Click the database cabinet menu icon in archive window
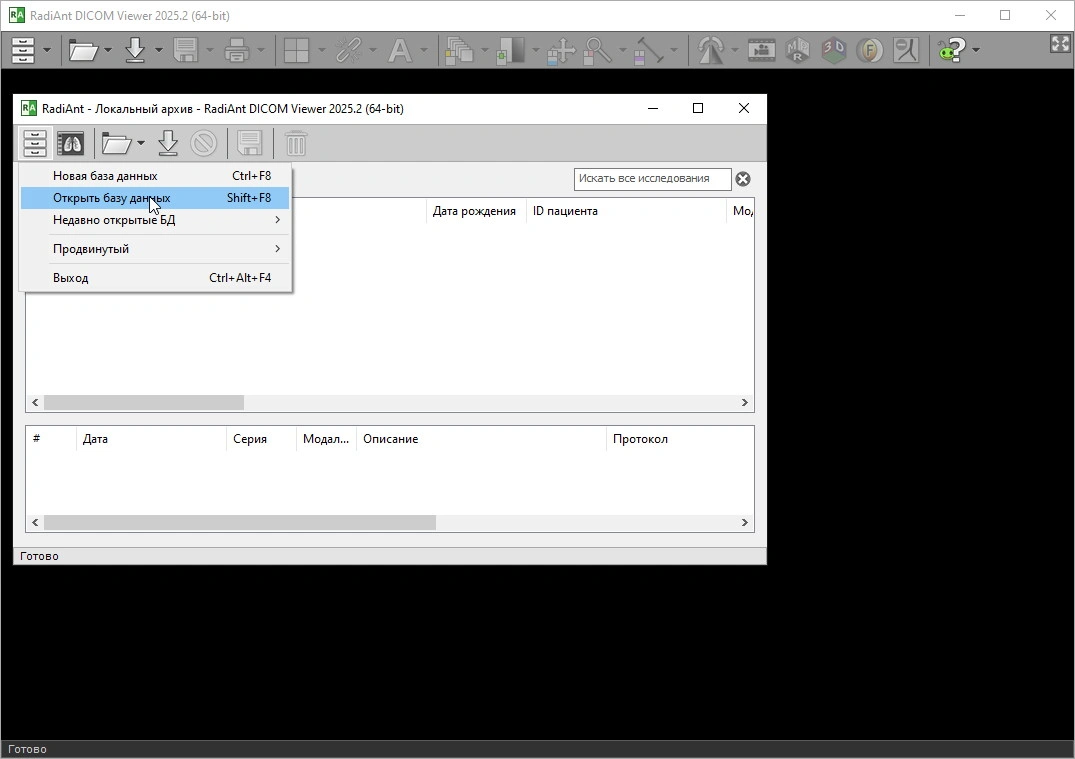Image resolution: width=1075 pixels, height=759 pixels. click(34, 143)
